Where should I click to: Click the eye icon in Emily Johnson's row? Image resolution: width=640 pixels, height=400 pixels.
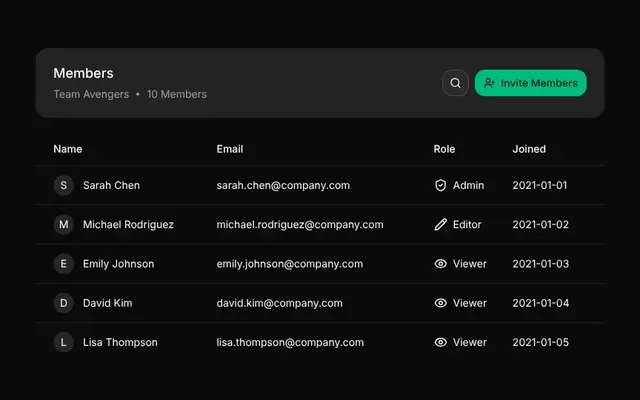(x=440, y=264)
